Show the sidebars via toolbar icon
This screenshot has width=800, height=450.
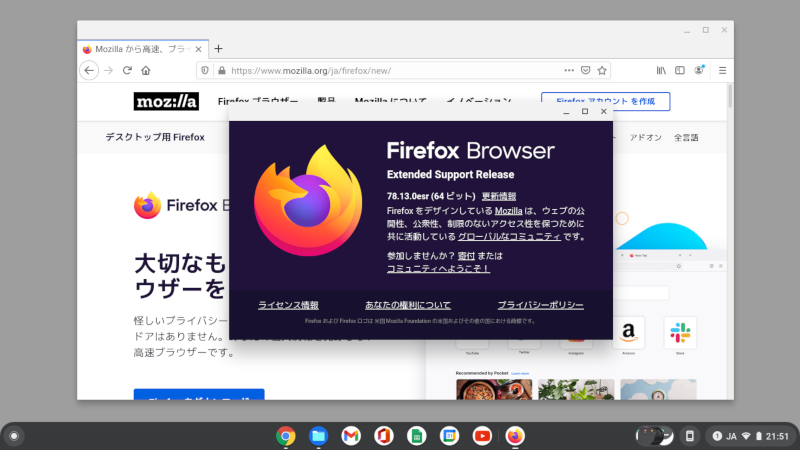point(680,70)
